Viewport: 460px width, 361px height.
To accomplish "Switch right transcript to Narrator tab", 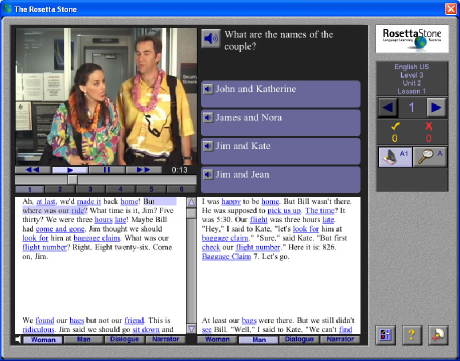I will coord(340,340).
